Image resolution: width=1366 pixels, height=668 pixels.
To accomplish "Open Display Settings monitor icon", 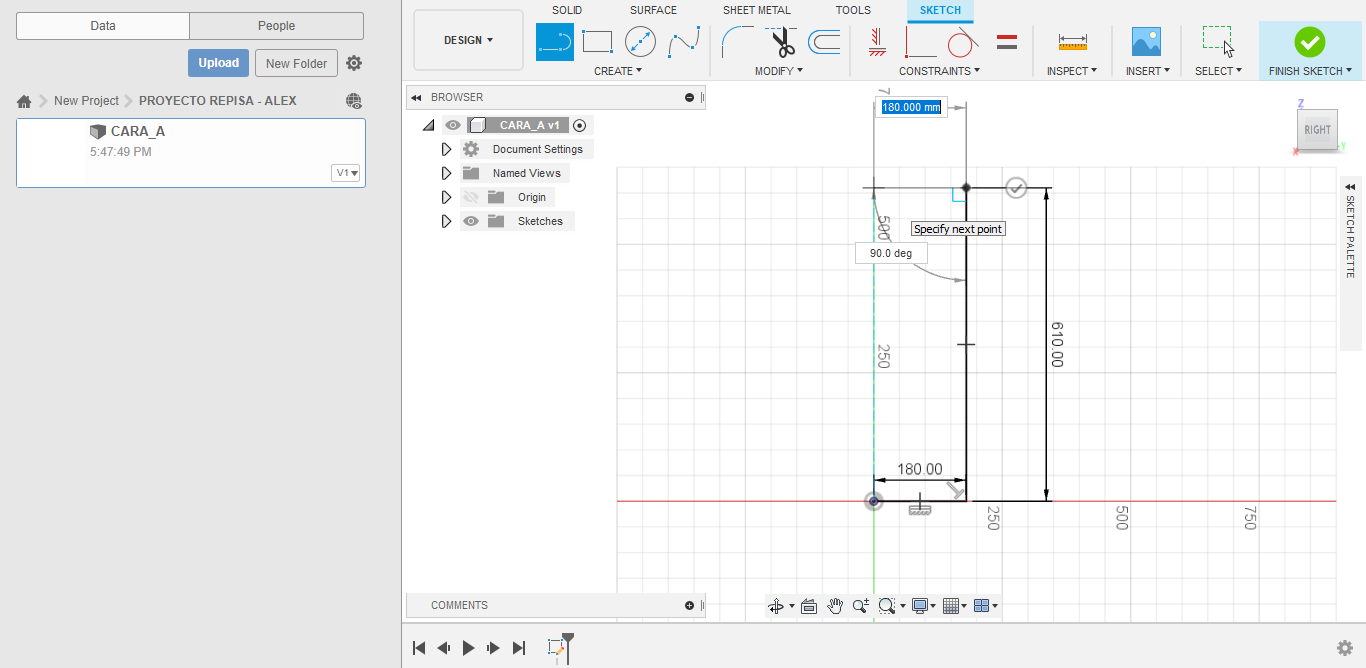I will click(x=920, y=606).
